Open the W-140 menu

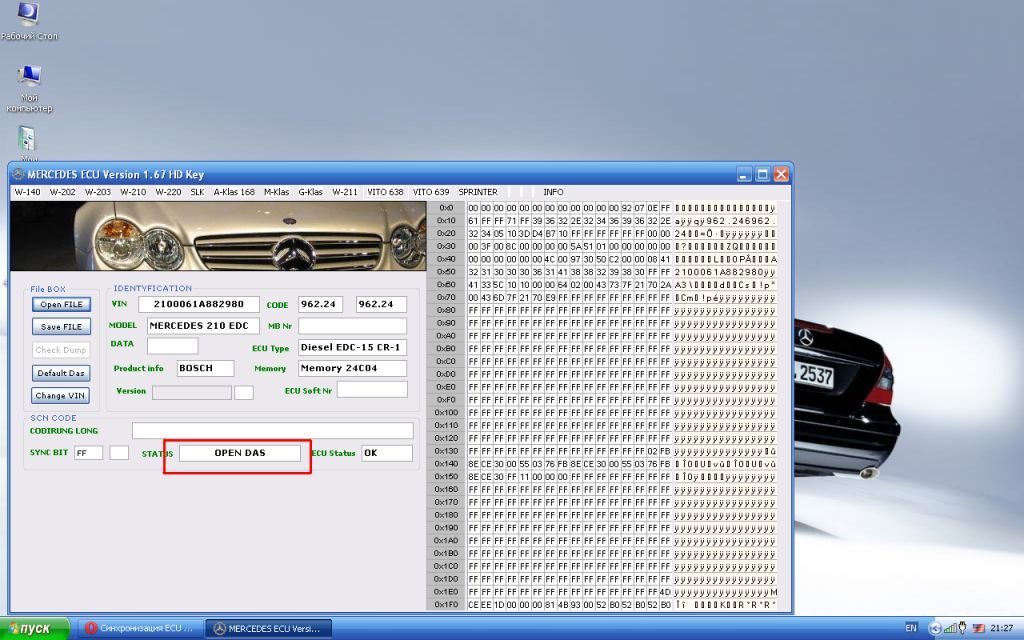pos(27,192)
